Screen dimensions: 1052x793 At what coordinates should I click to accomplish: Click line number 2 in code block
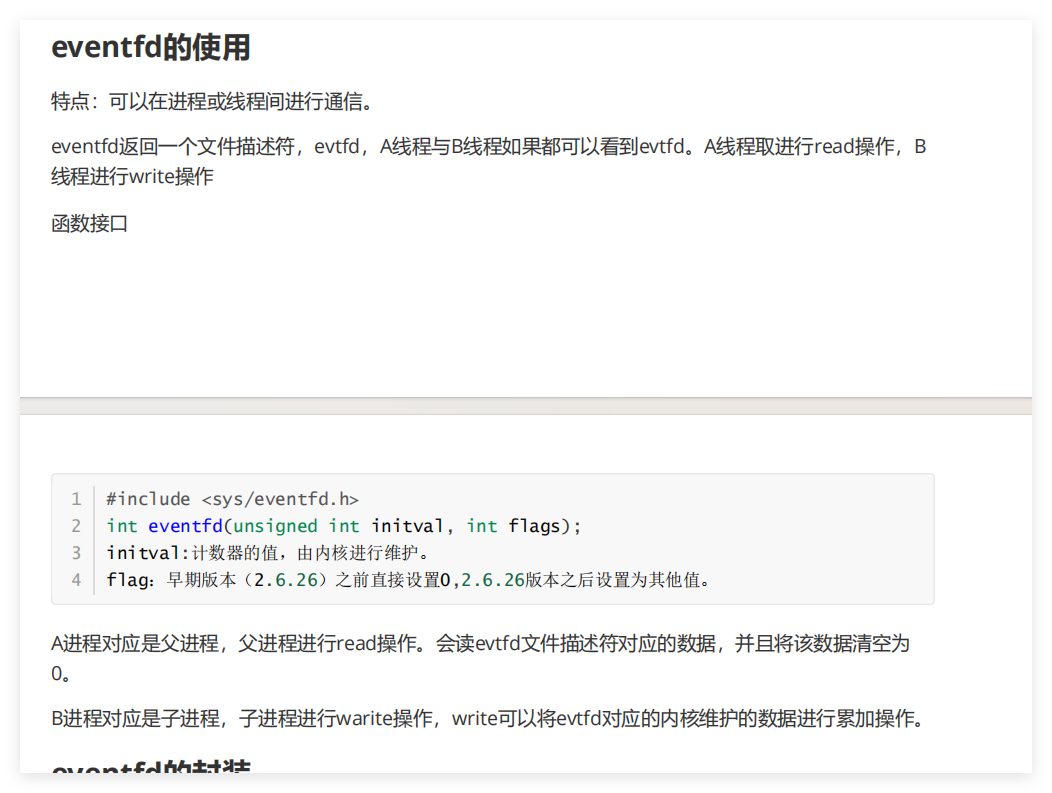(76, 526)
